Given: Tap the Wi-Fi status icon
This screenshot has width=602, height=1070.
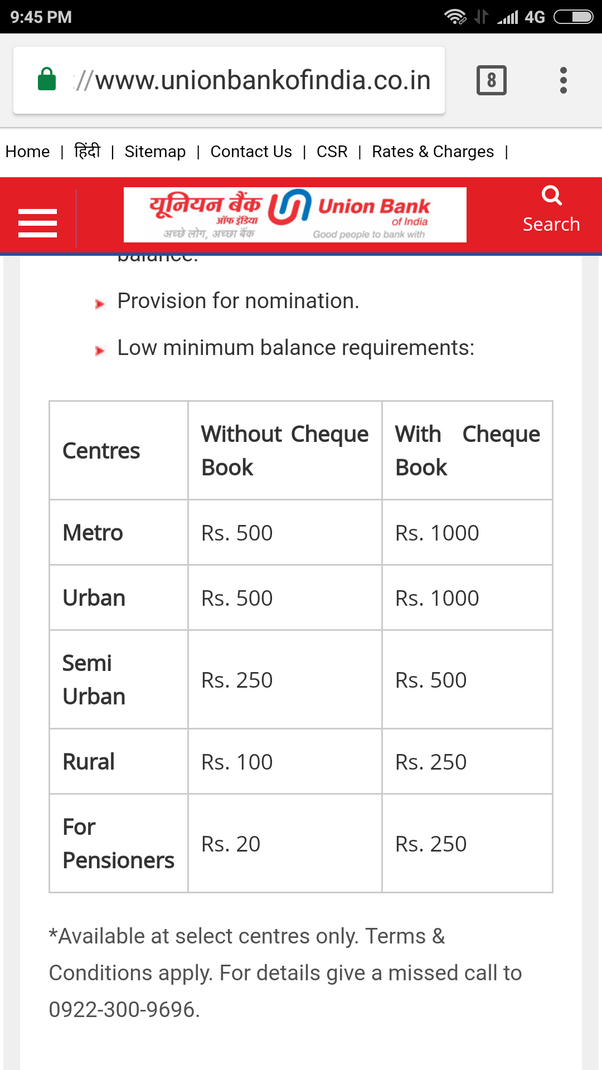Looking at the screenshot, I should coord(456,16).
